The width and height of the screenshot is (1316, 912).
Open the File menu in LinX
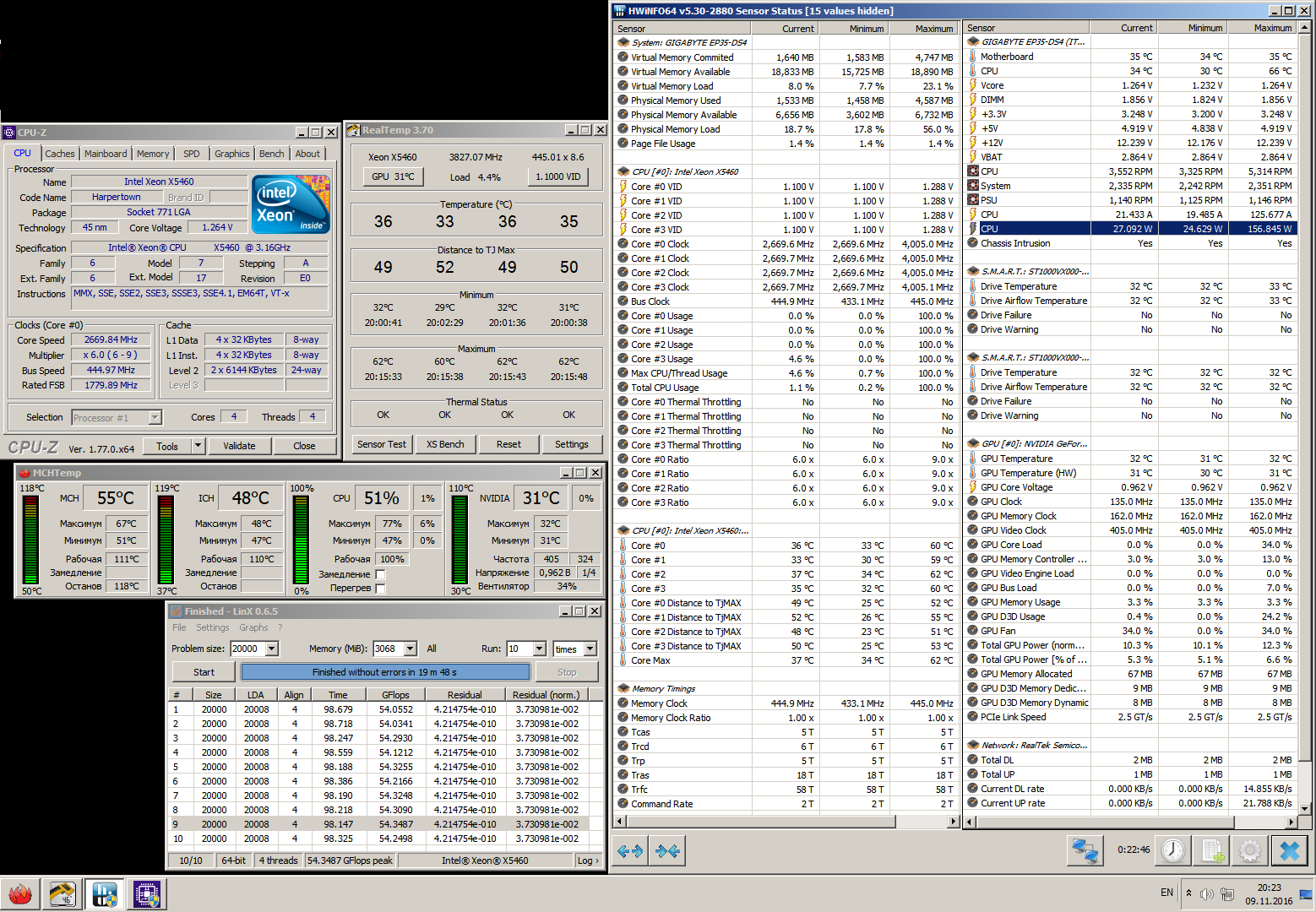179,627
